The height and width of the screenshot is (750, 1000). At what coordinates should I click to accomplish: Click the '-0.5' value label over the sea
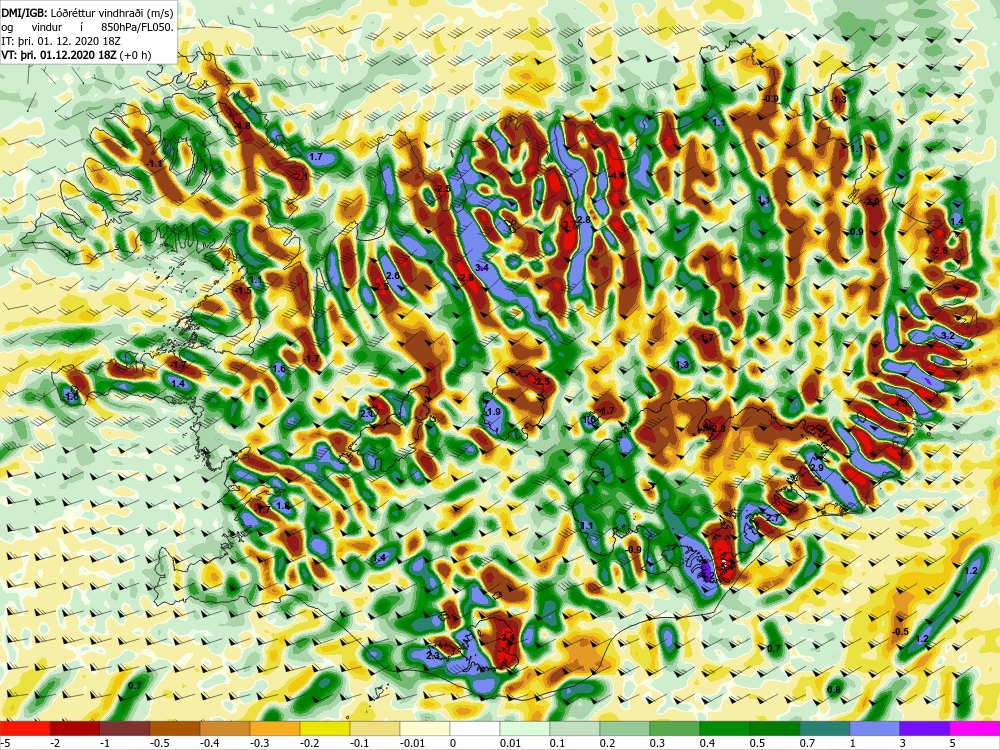[x=901, y=631]
